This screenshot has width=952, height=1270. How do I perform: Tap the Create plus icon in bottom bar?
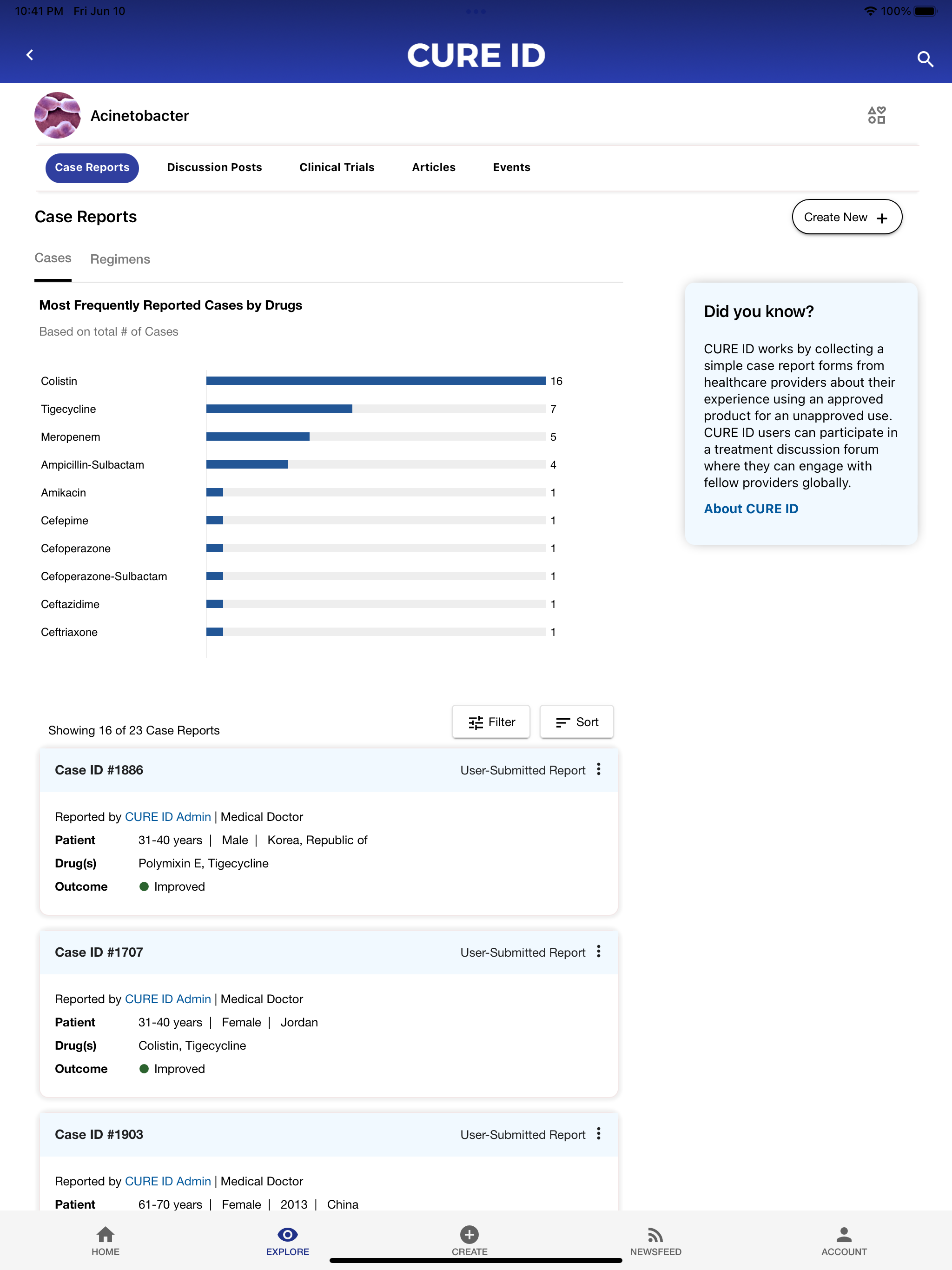click(469, 1234)
